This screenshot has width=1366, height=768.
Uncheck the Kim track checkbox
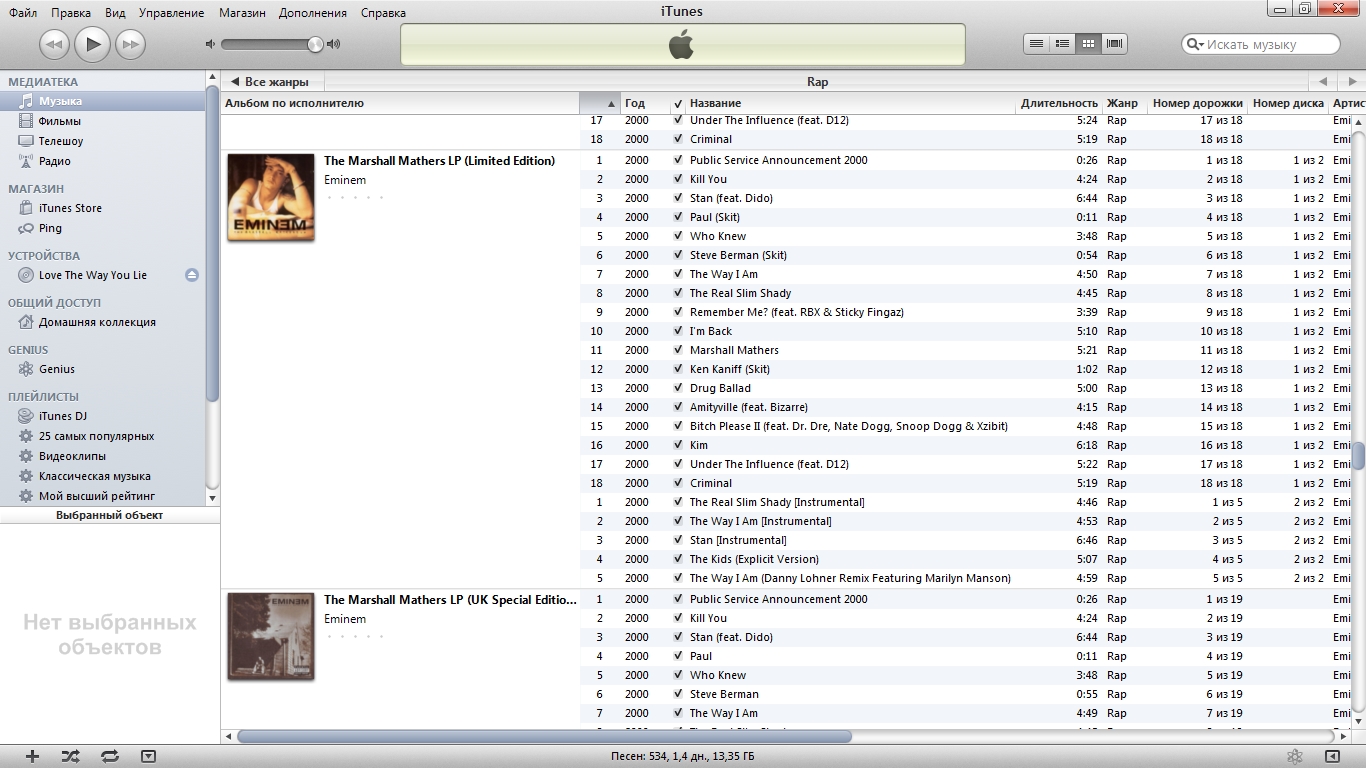(678, 445)
